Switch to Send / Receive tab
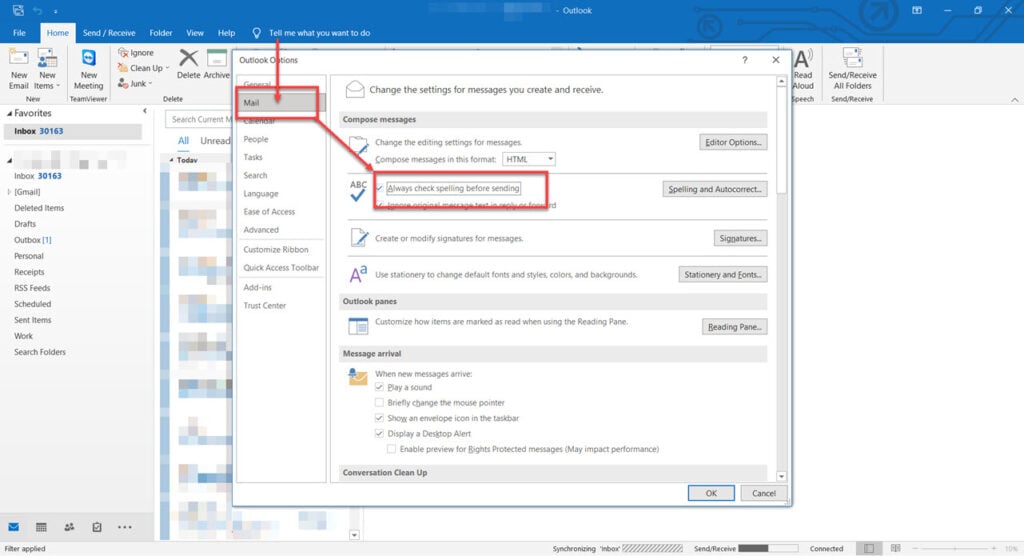Image resolution: width=1024 pixels, height=556 pixels. coord(109,33)
